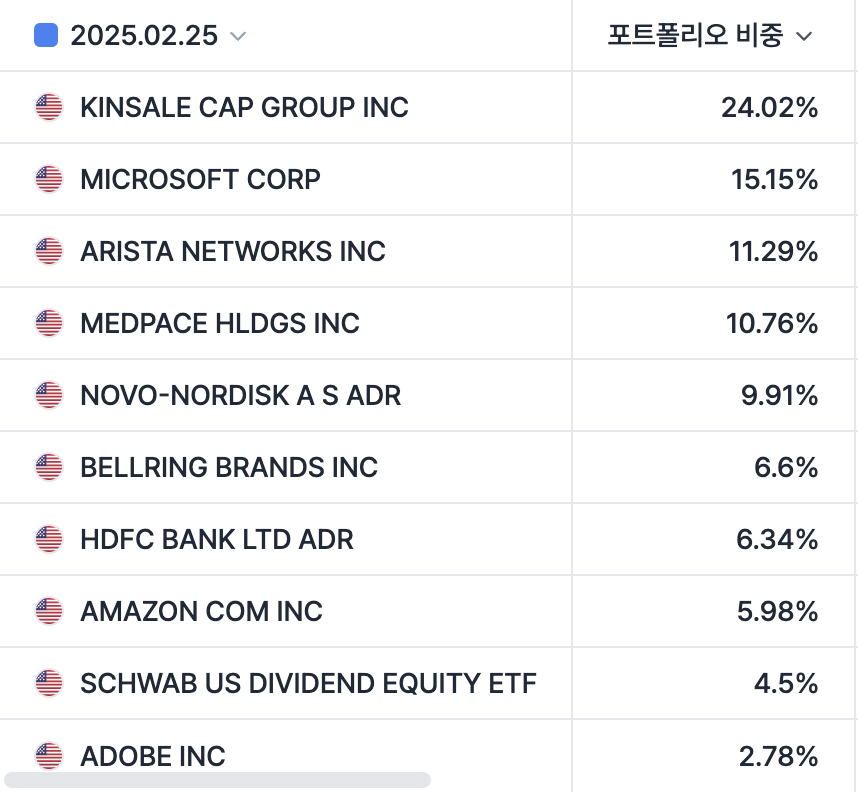Click the flag icon beside NOVO-NORDISK A S ADR
The image size is (858, 792).
(x=48, y=395)
